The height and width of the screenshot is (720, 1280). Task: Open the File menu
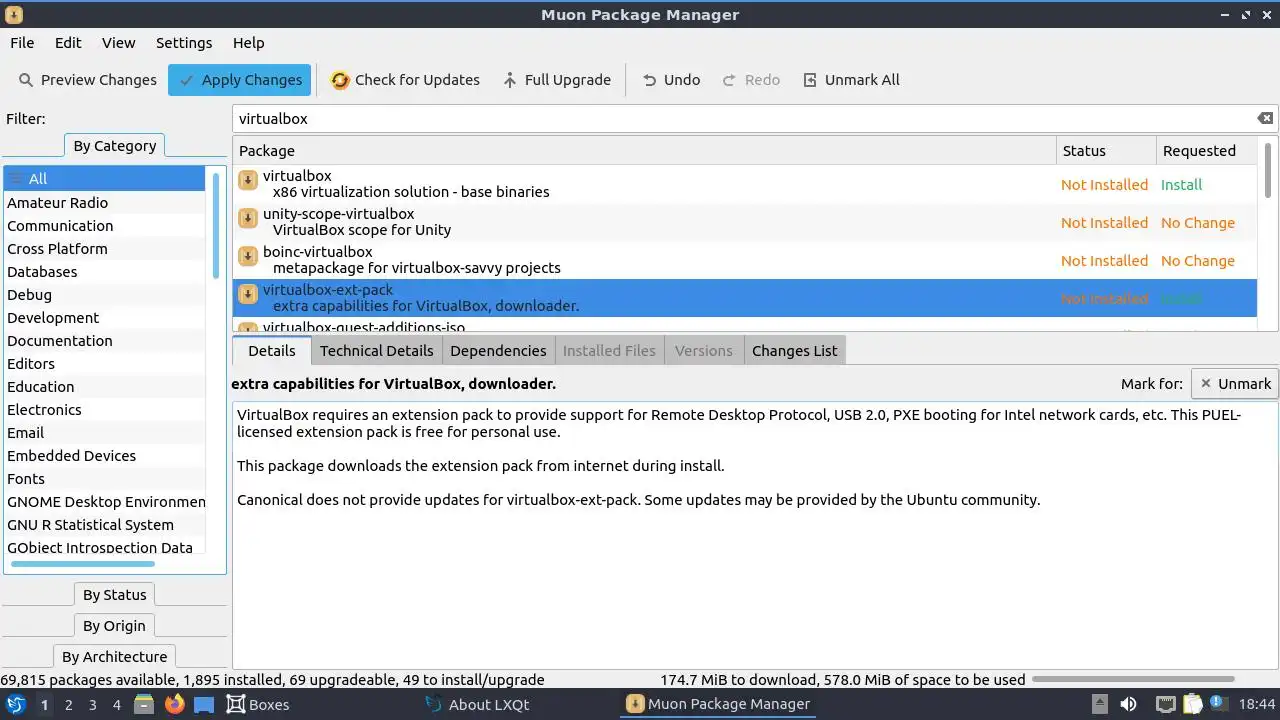22,43
